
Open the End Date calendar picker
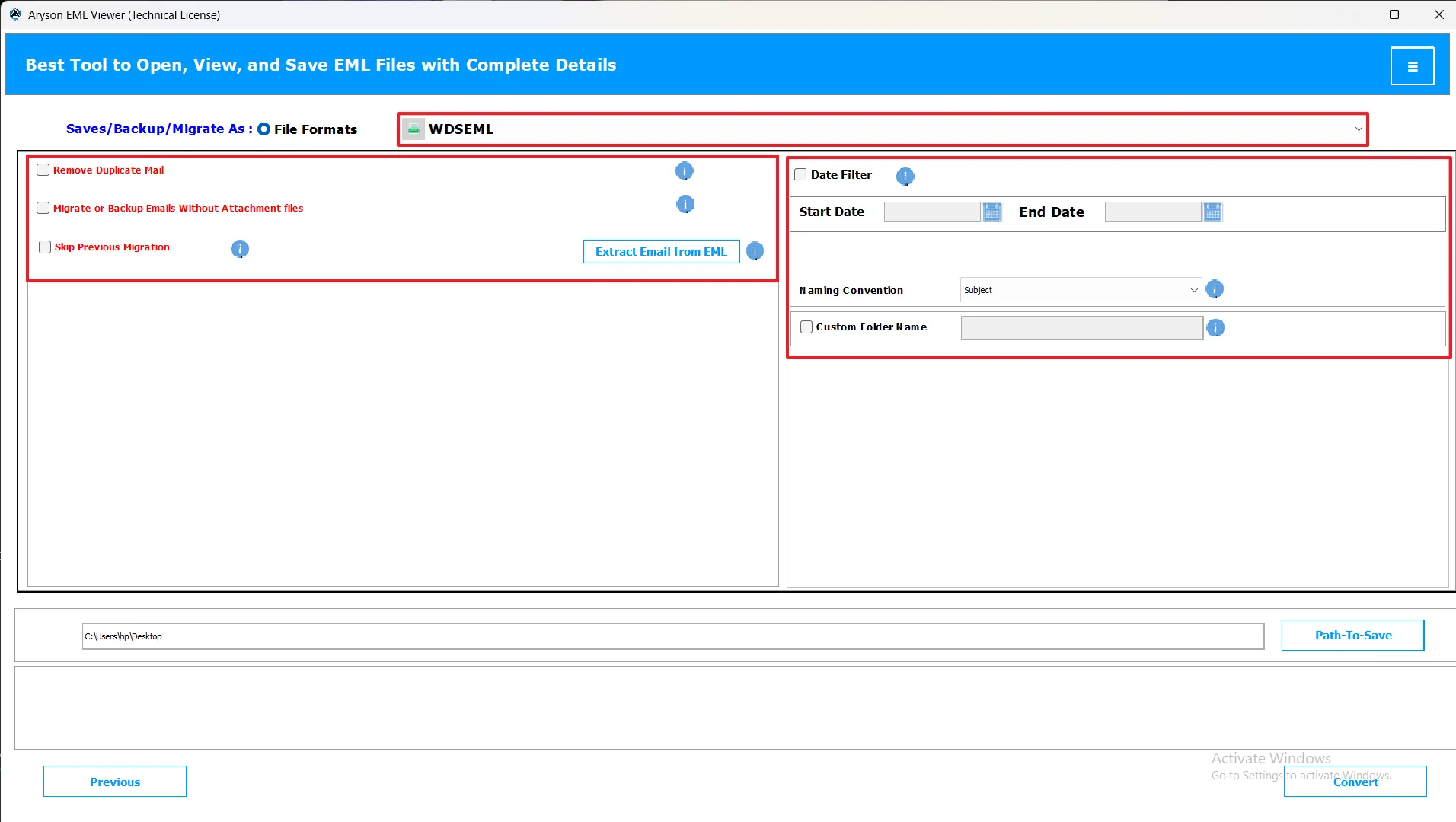1212,212
